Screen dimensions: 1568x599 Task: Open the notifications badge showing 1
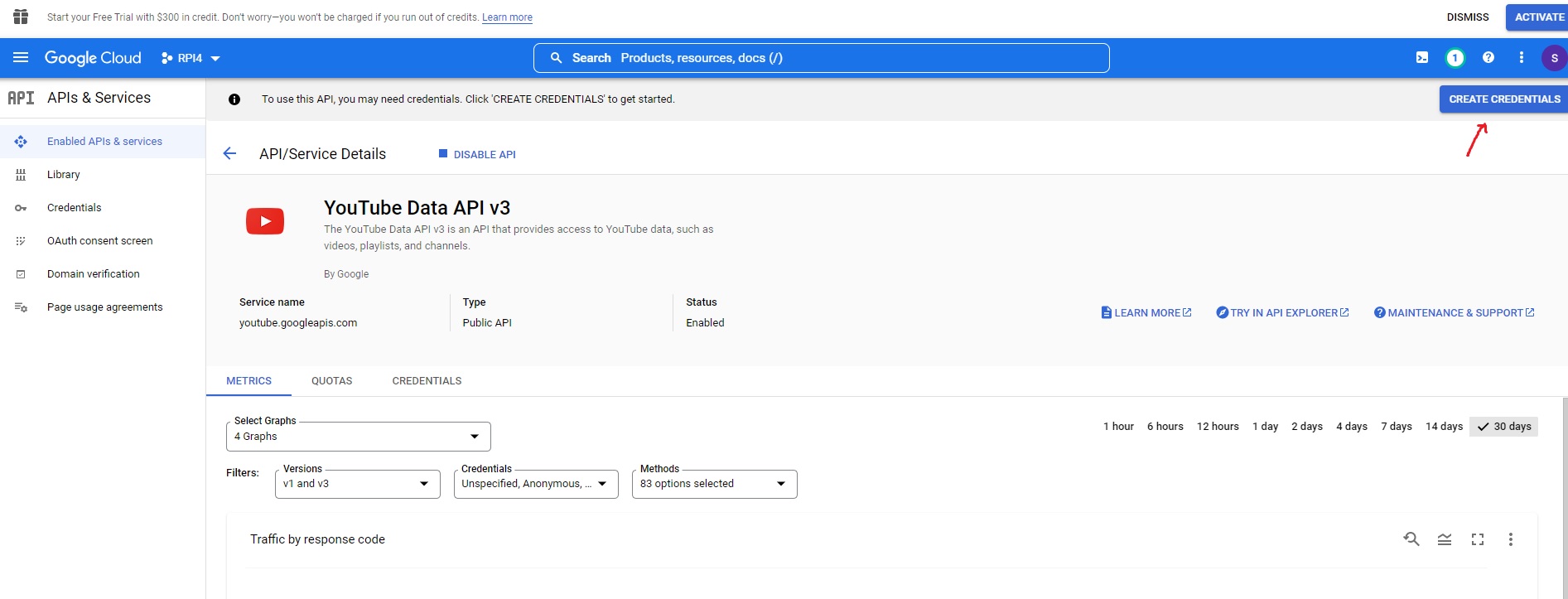[x=1455, y=58]
